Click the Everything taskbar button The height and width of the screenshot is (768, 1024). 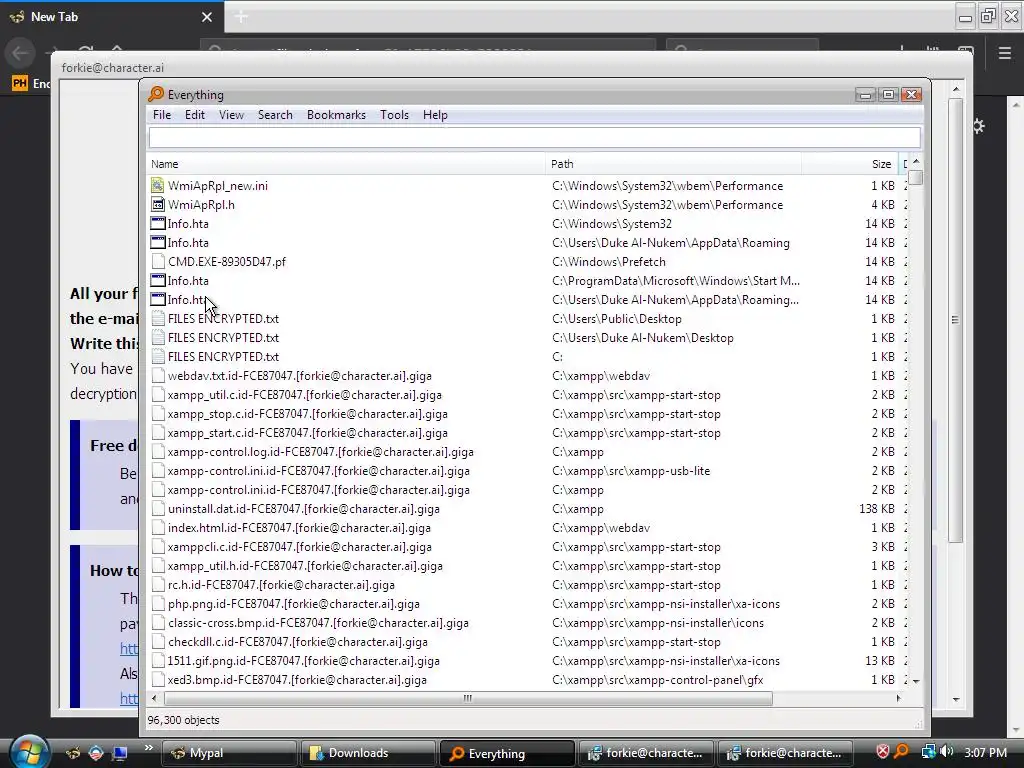pos(507,753)
